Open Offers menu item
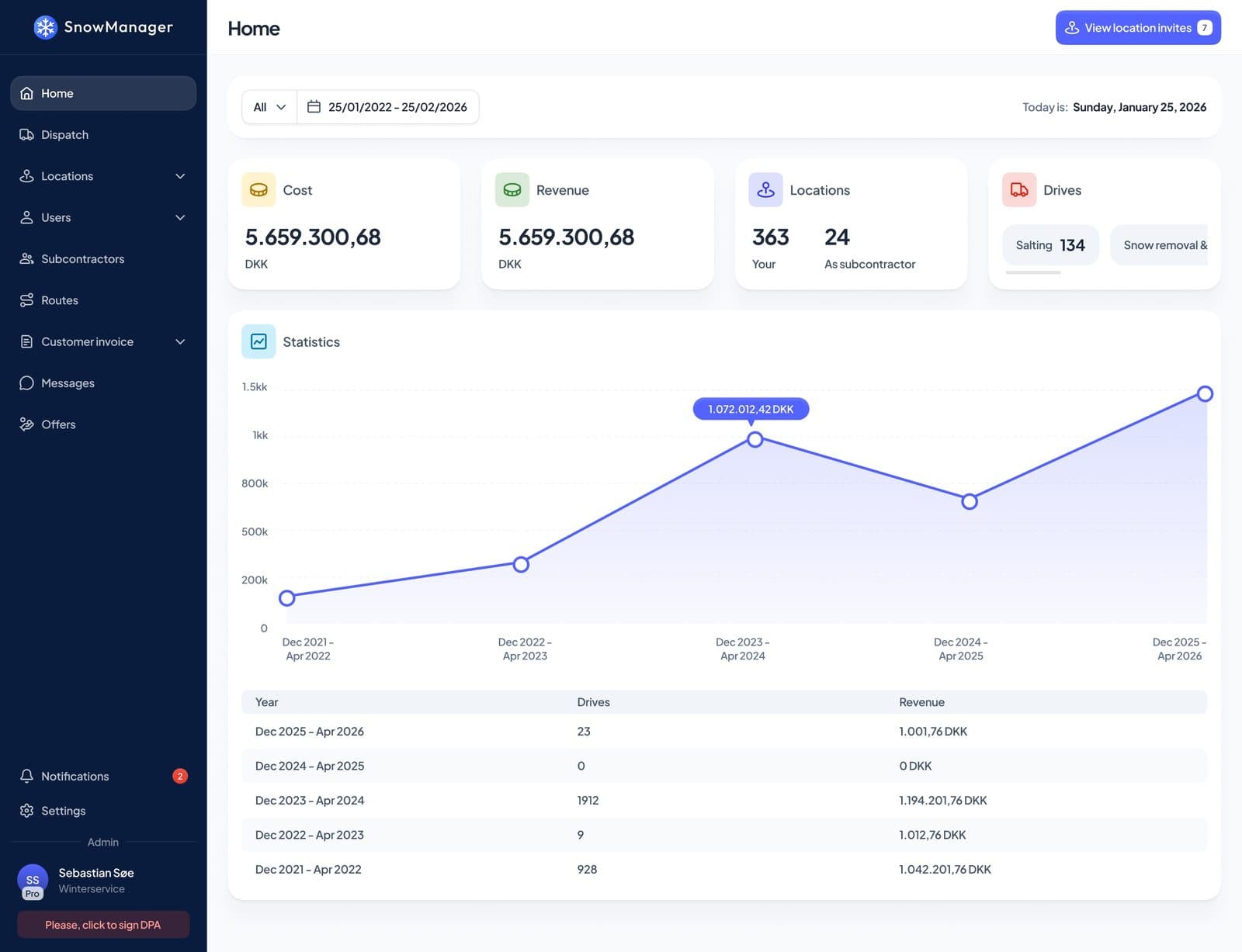This screenshot has width=1242, height=952. (103, 424)
